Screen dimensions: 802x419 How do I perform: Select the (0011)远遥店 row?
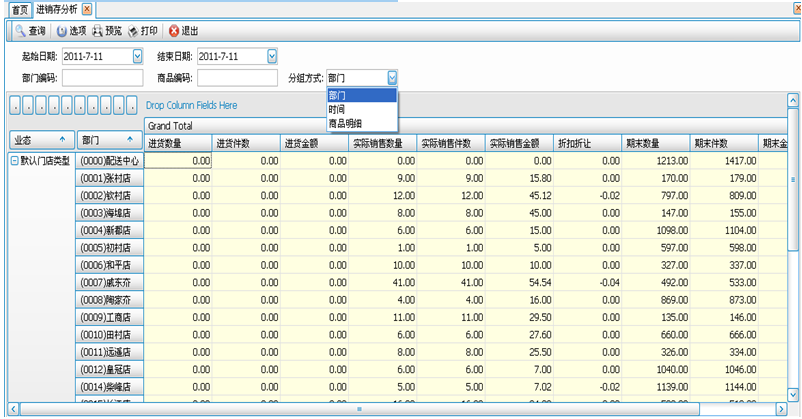pyautogui.click(x=109, y=352)
